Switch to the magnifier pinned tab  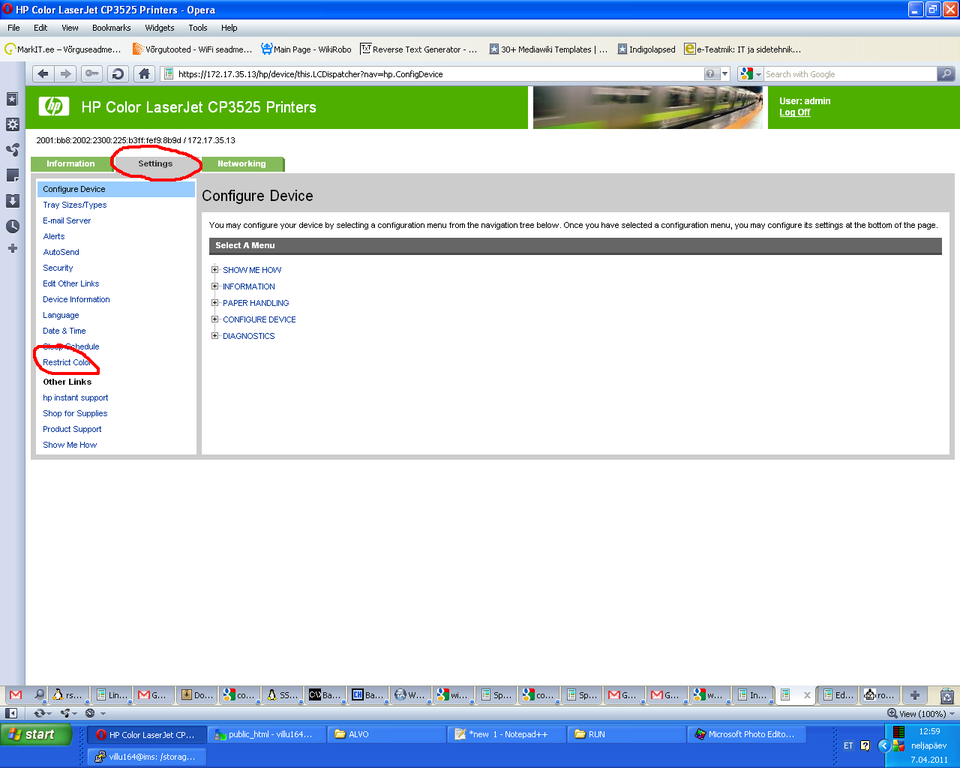(39, 695)
